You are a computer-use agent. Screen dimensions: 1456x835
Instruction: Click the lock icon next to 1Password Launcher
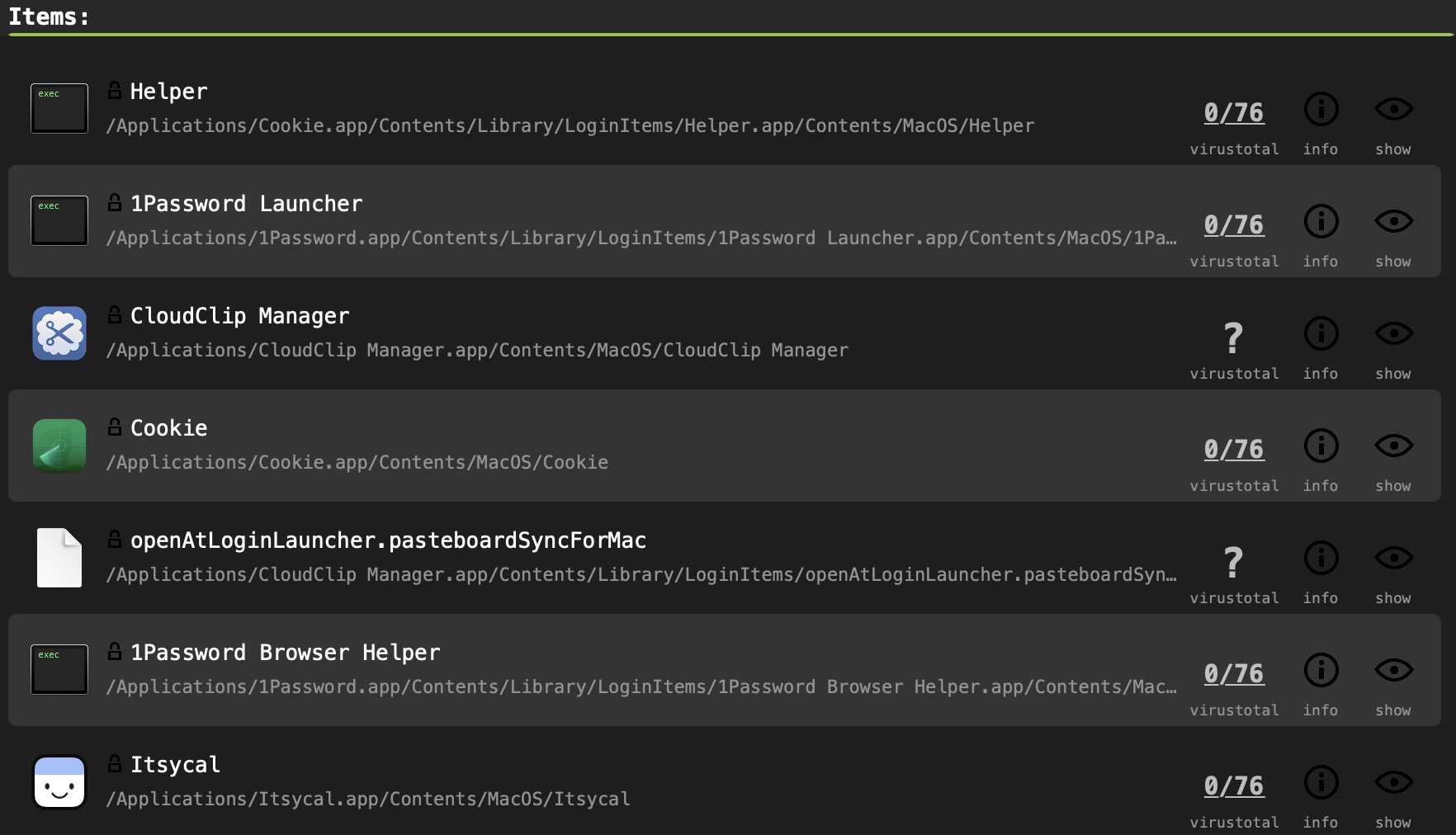(115, 202)
